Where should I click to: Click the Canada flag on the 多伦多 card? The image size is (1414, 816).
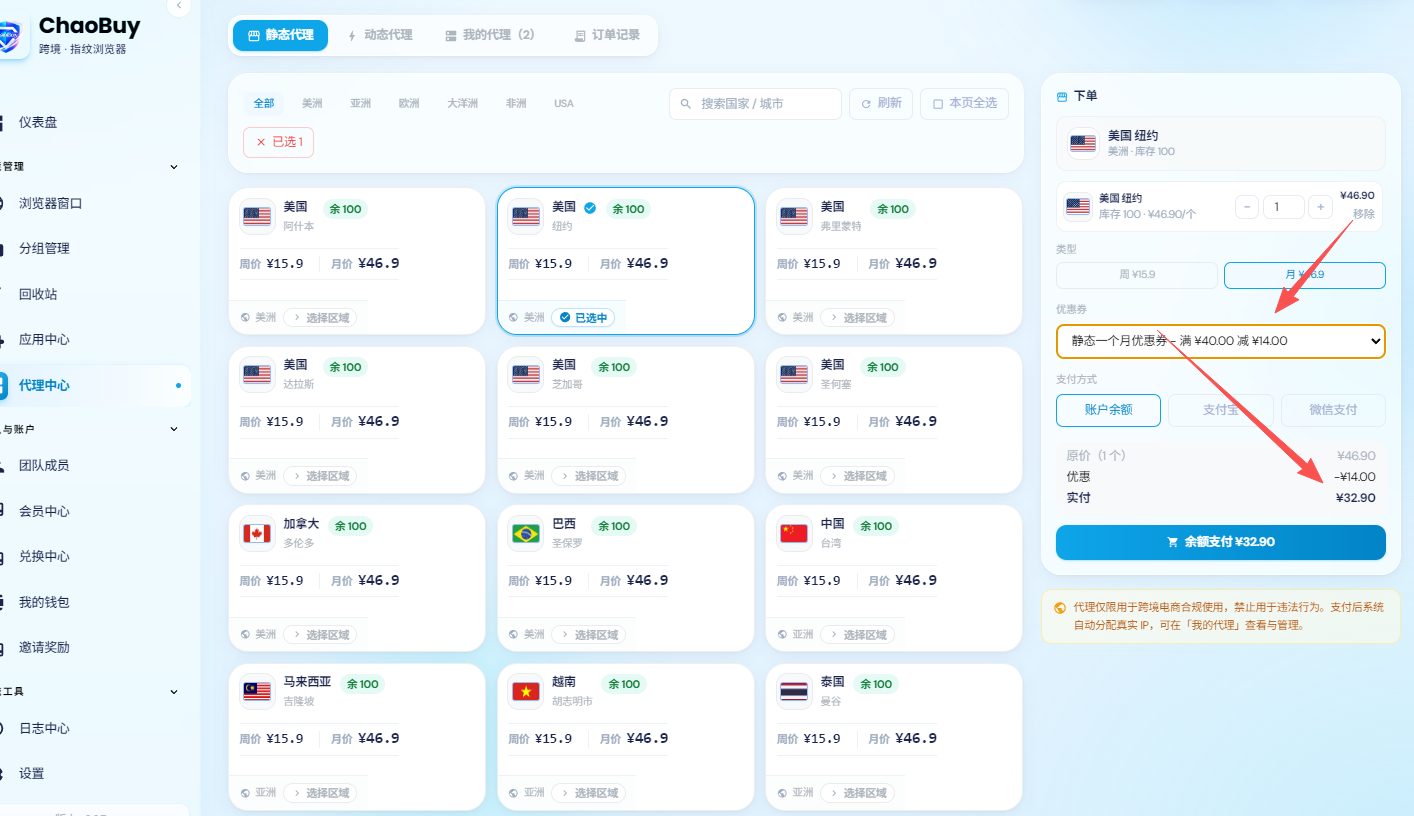pyautogui.click(x=257, y=533)
